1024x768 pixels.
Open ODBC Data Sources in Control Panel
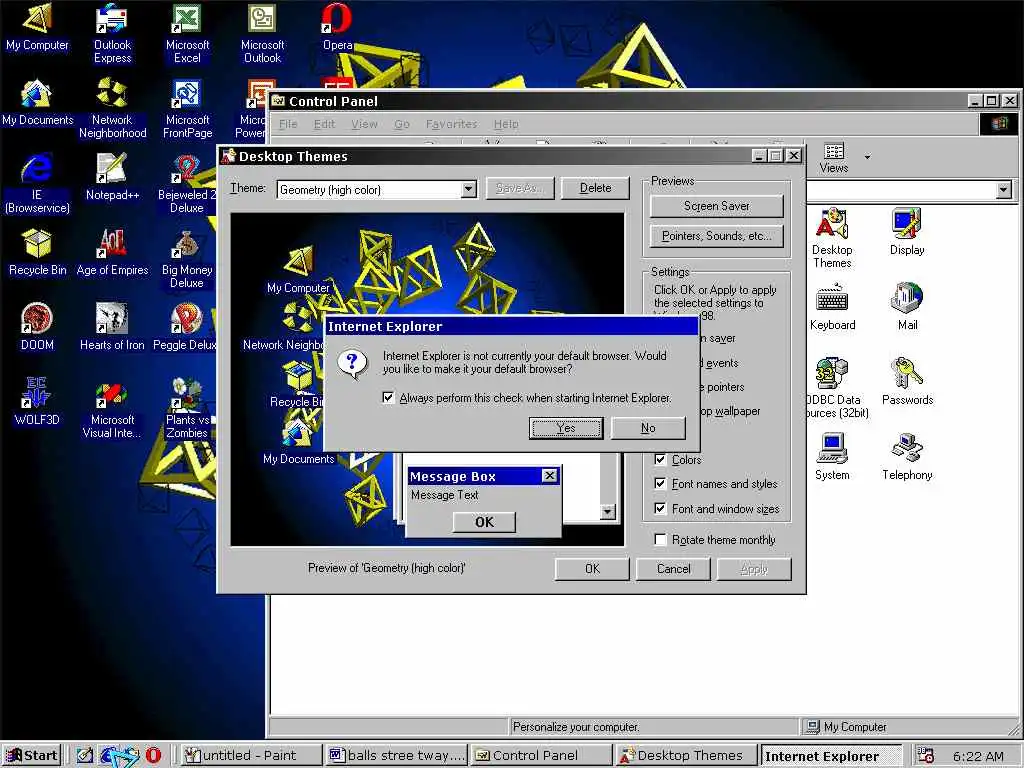pyautogui.click(x=837, y=387)
